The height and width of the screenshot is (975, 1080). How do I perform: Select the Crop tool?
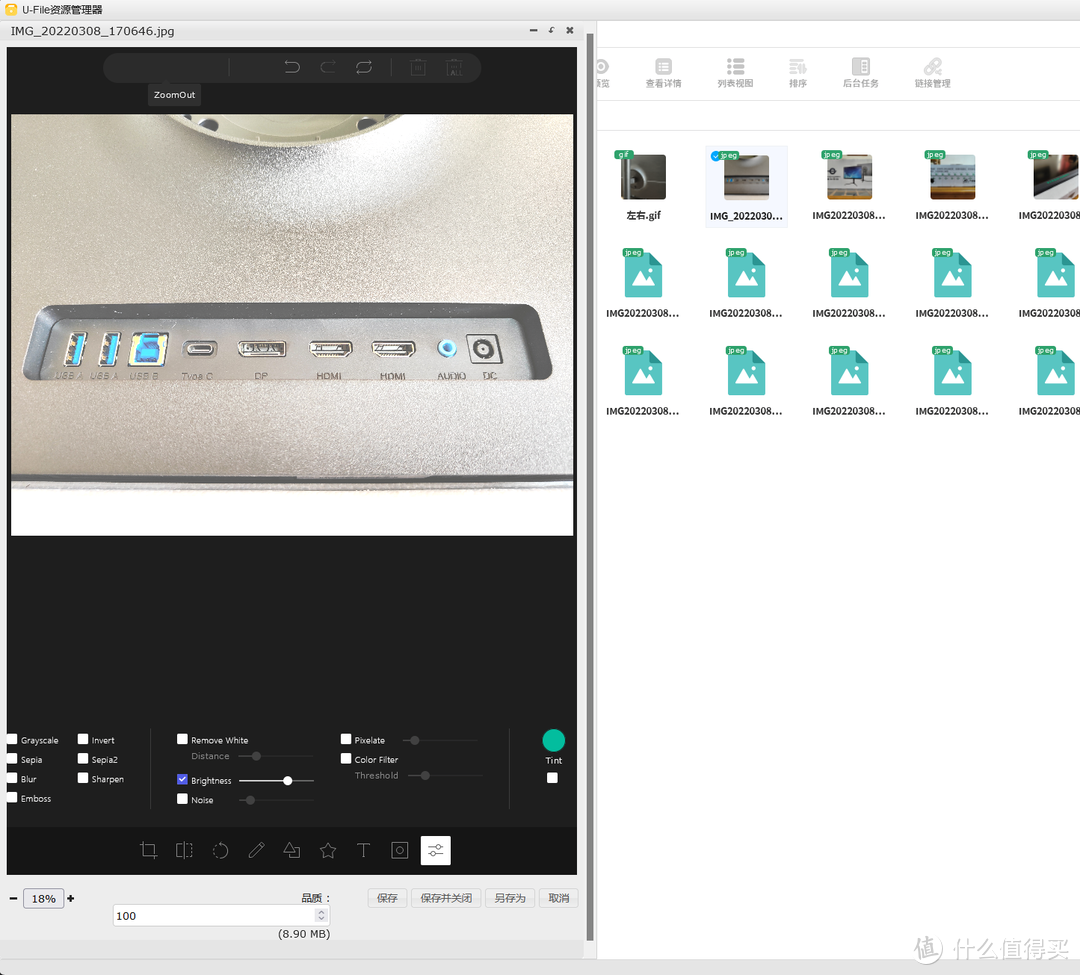(148, 850)
